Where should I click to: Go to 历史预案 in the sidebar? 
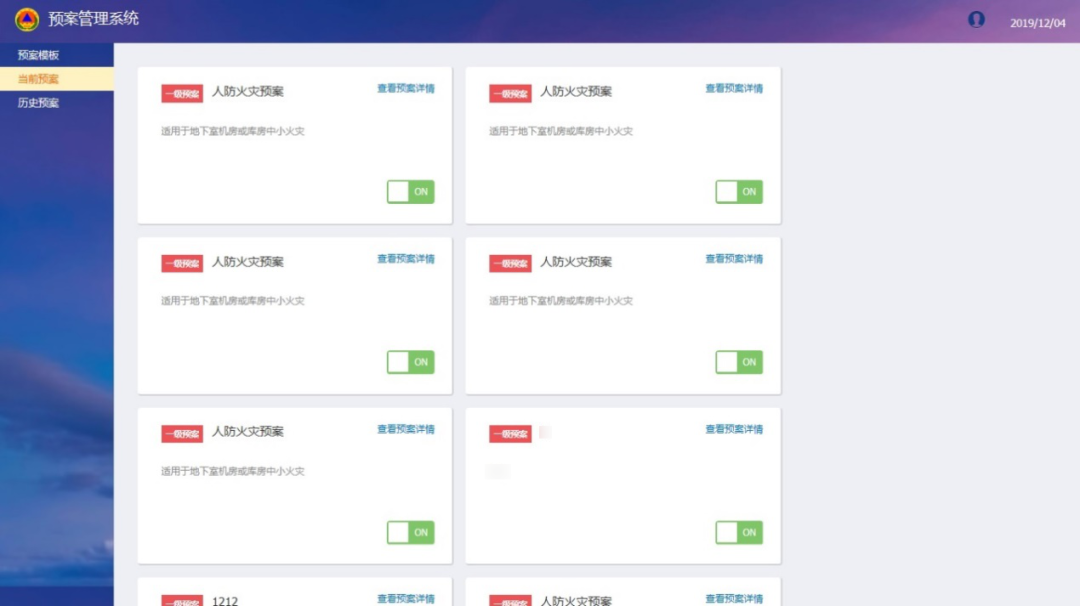tap(39, 103)
